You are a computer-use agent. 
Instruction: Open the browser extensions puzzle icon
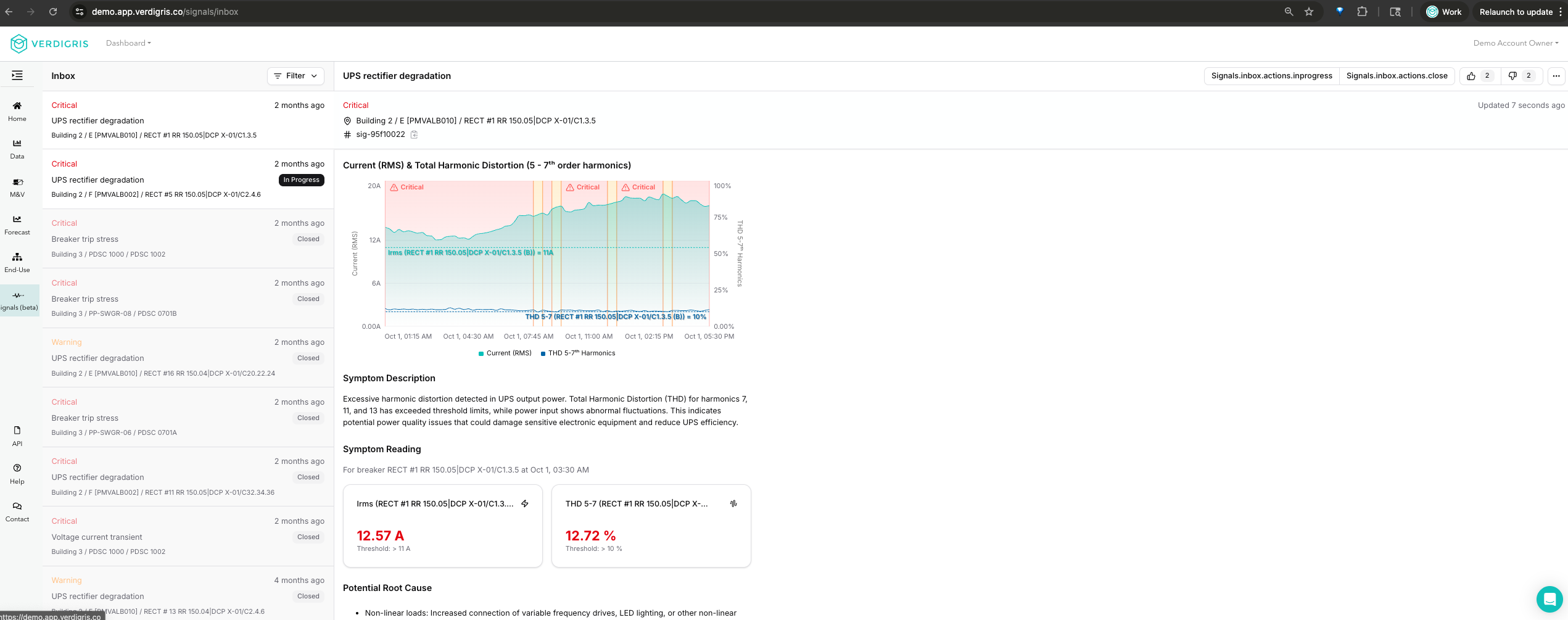(1363, 12)
